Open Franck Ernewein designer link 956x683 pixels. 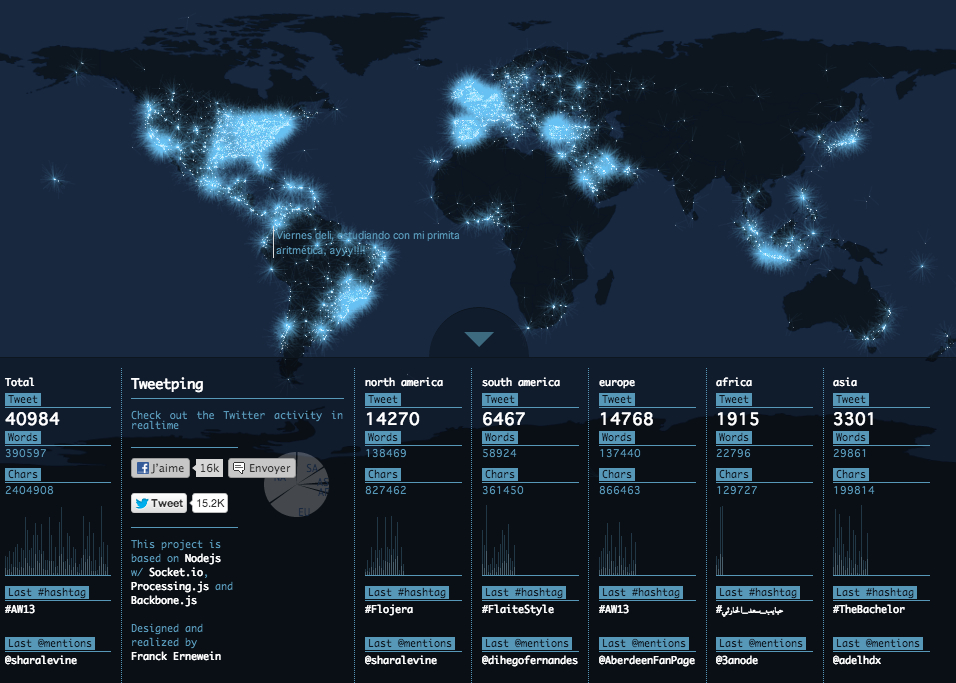coord(176,656)
